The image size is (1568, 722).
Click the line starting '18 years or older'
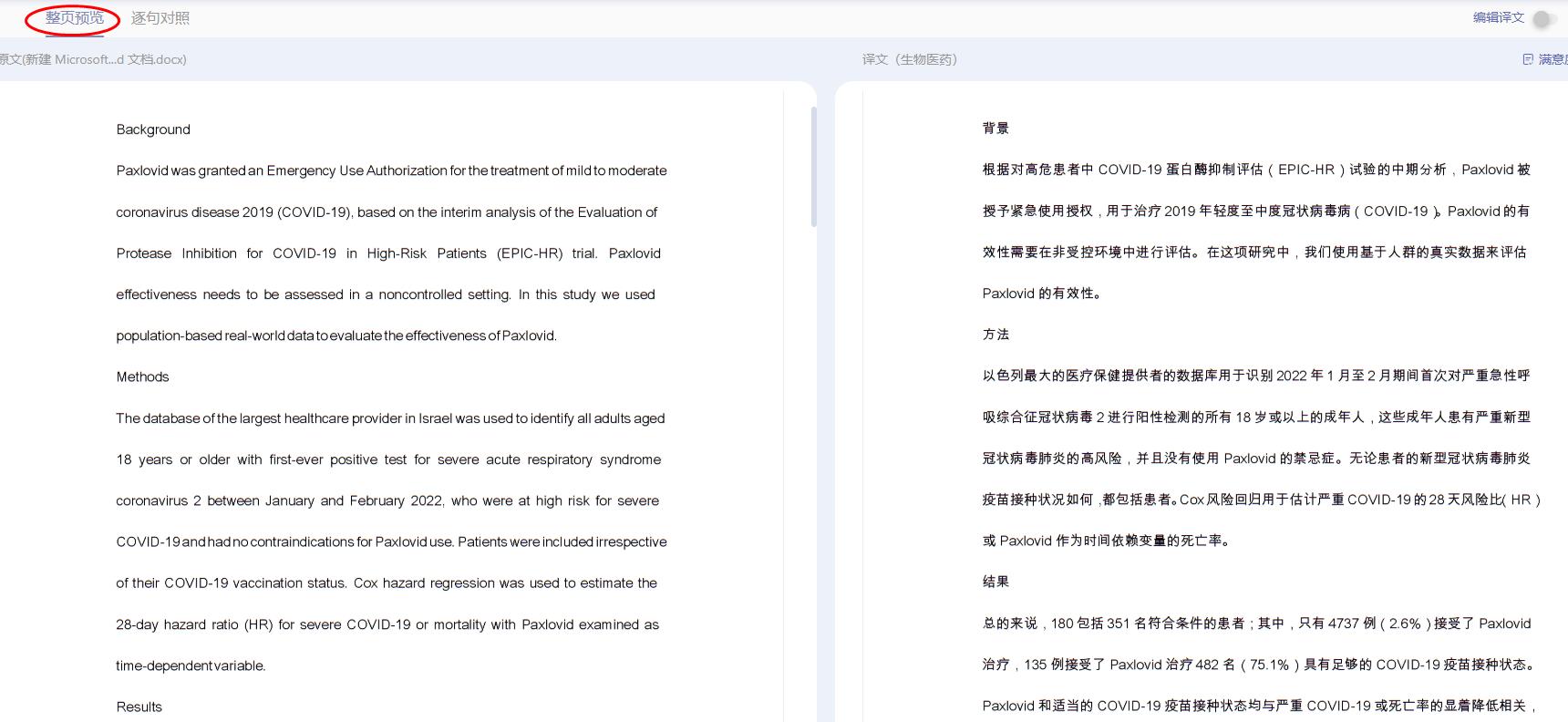(x=388, y=459)
